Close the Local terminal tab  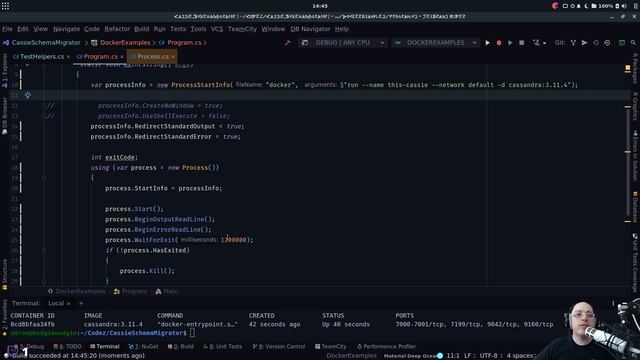(x=68, y=304)
